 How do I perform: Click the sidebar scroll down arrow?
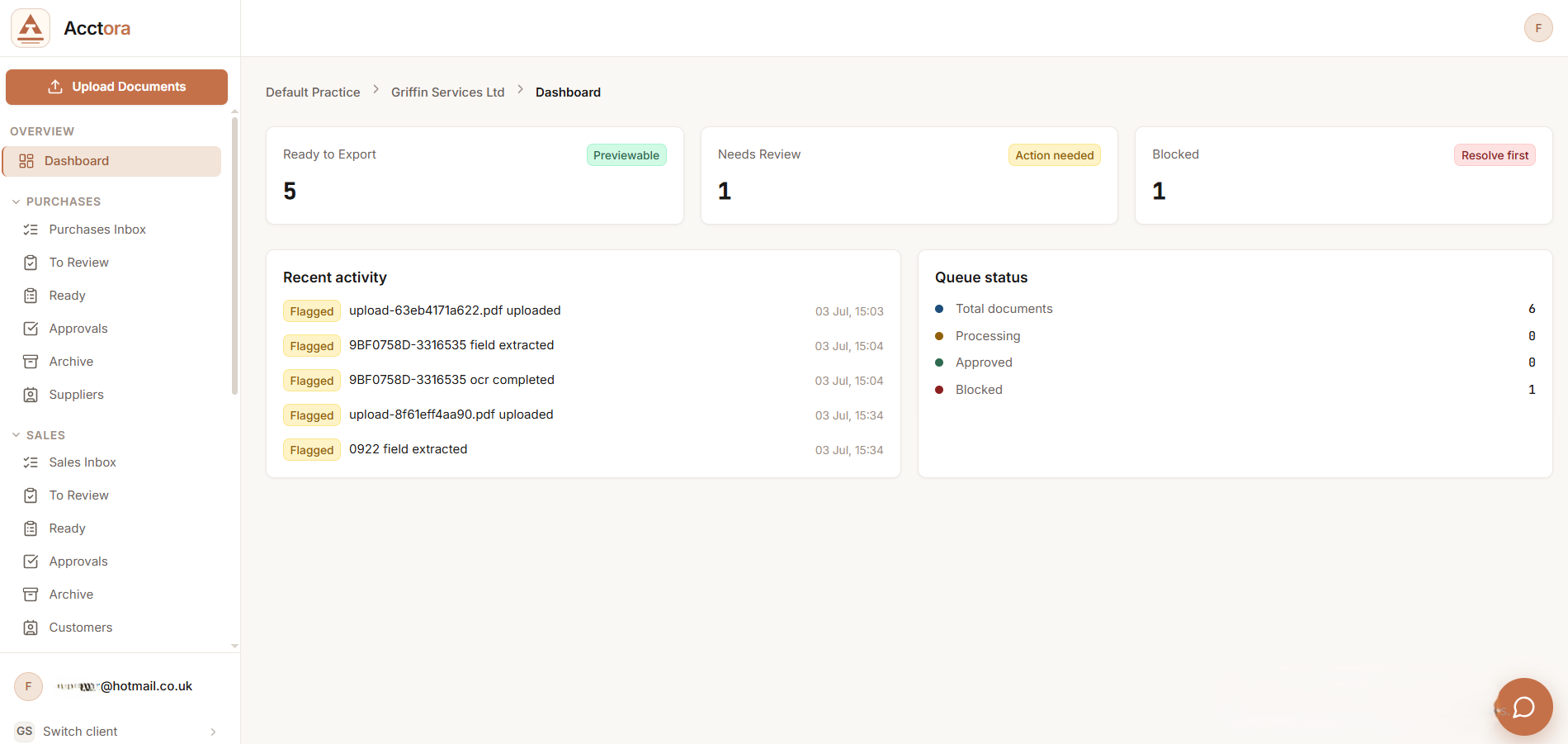click(x=234, y=647)
